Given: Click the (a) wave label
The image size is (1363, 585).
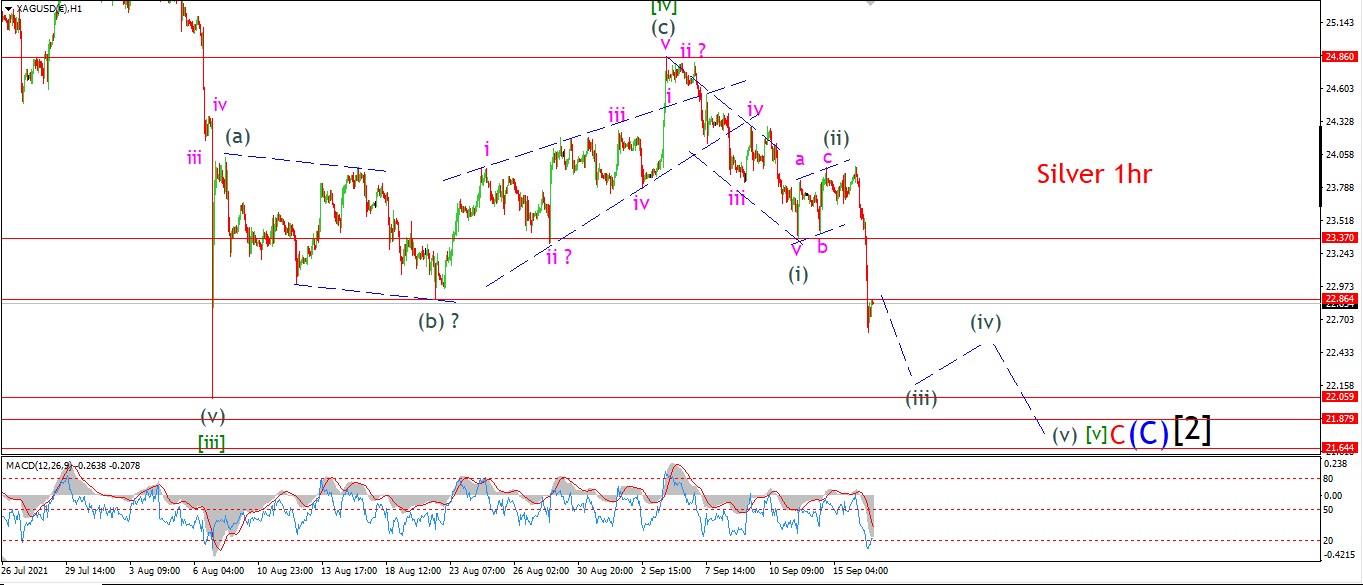Looking at the screenshot, I should pos(239,136).
